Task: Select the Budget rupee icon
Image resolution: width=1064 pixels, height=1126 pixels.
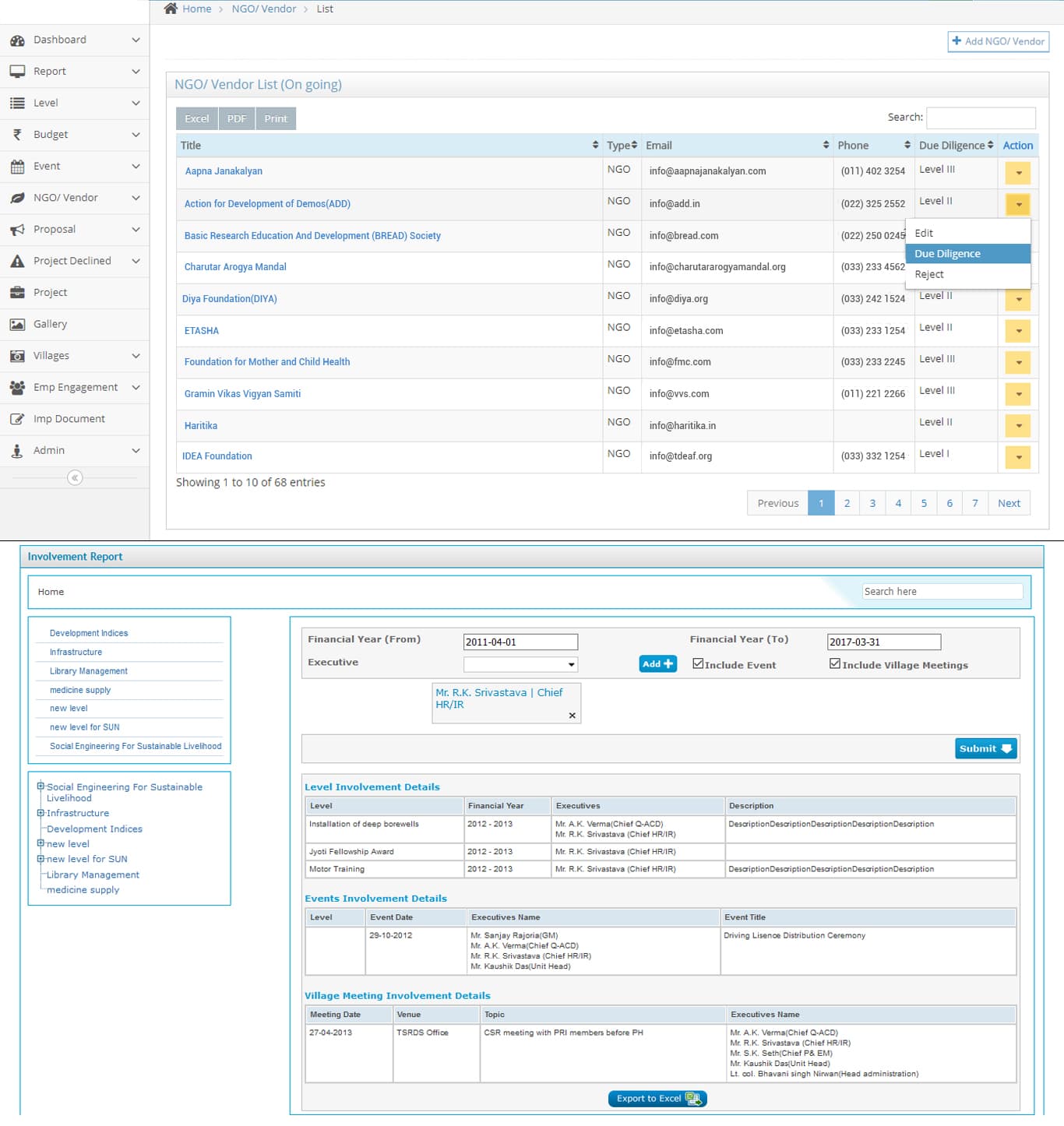Action: (17, 135)
